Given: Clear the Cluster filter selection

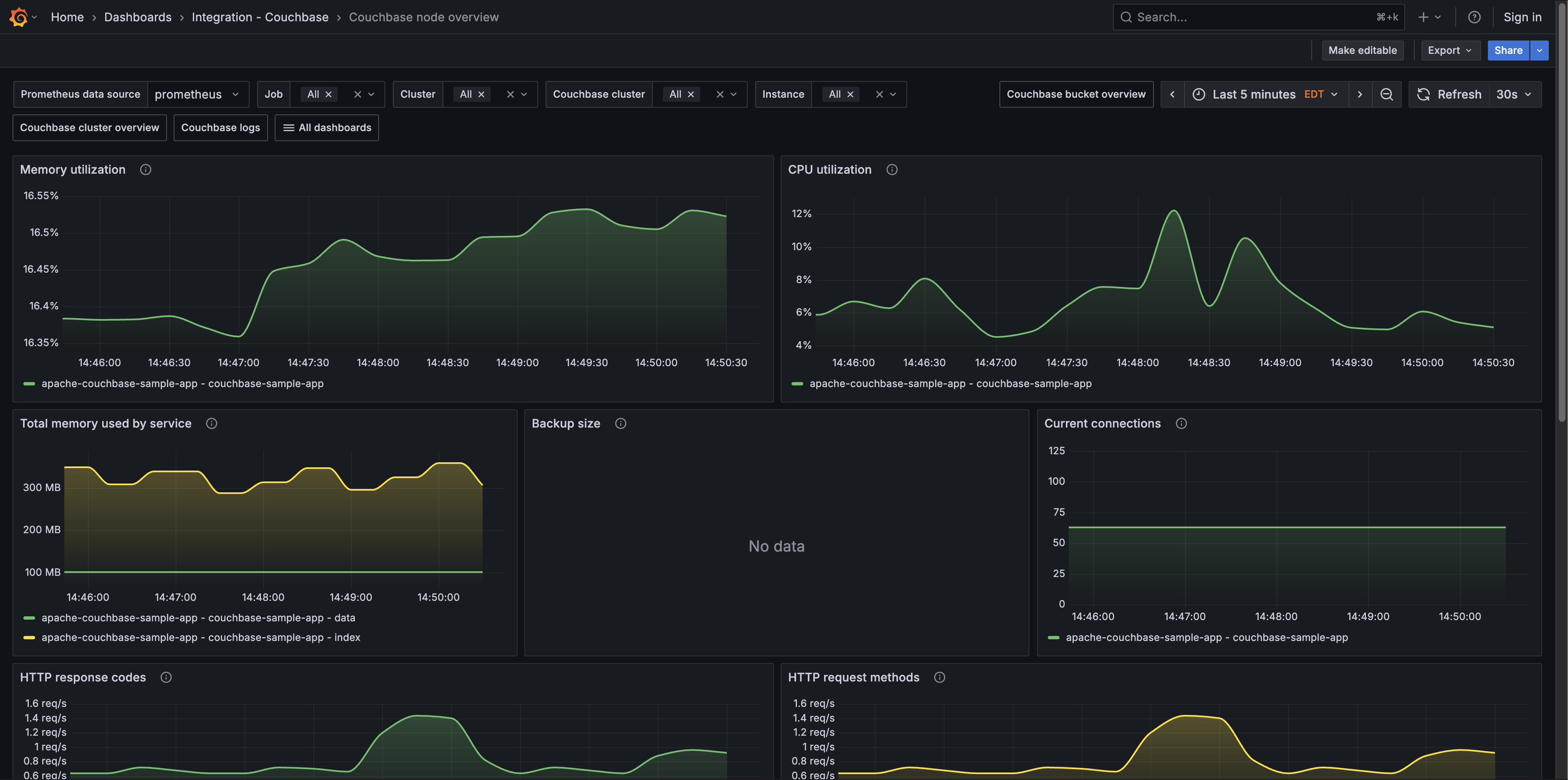Looking at the screenshot, I should click(510, 94).
